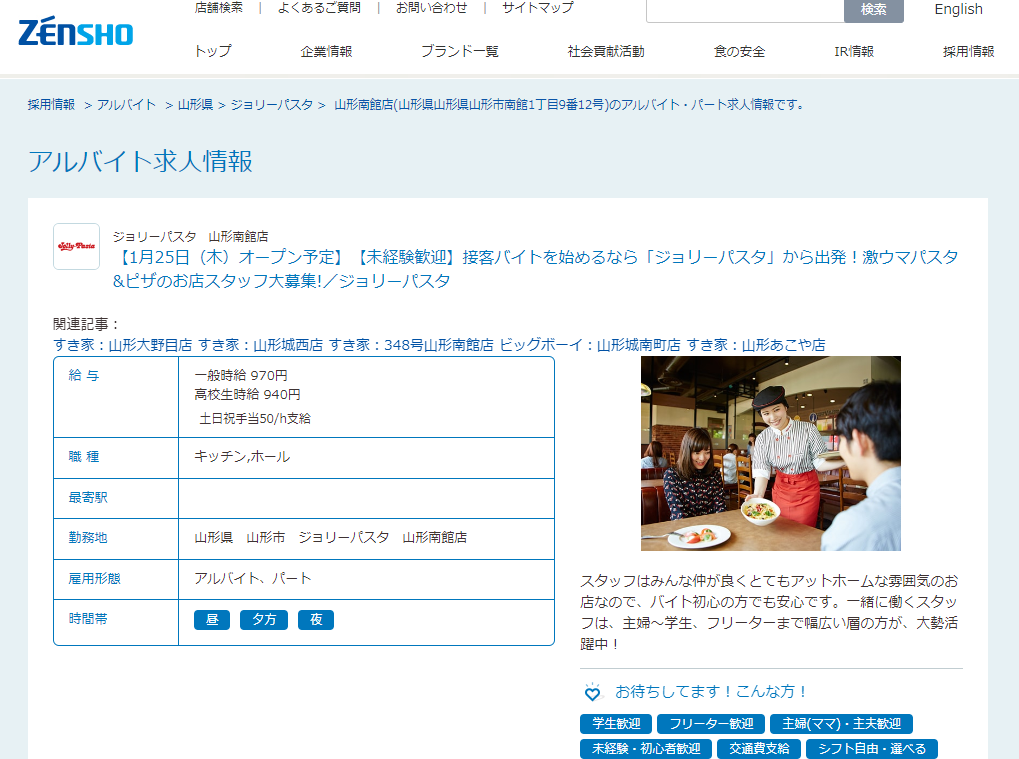Open ビッグボーイ：山形城南町店 link
Screen dimensions: 1019x759
click(590, 345)
